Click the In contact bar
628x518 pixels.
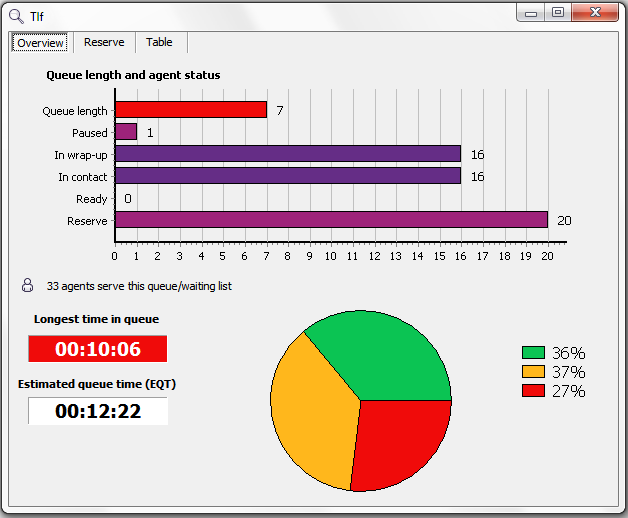click(288, 176)
